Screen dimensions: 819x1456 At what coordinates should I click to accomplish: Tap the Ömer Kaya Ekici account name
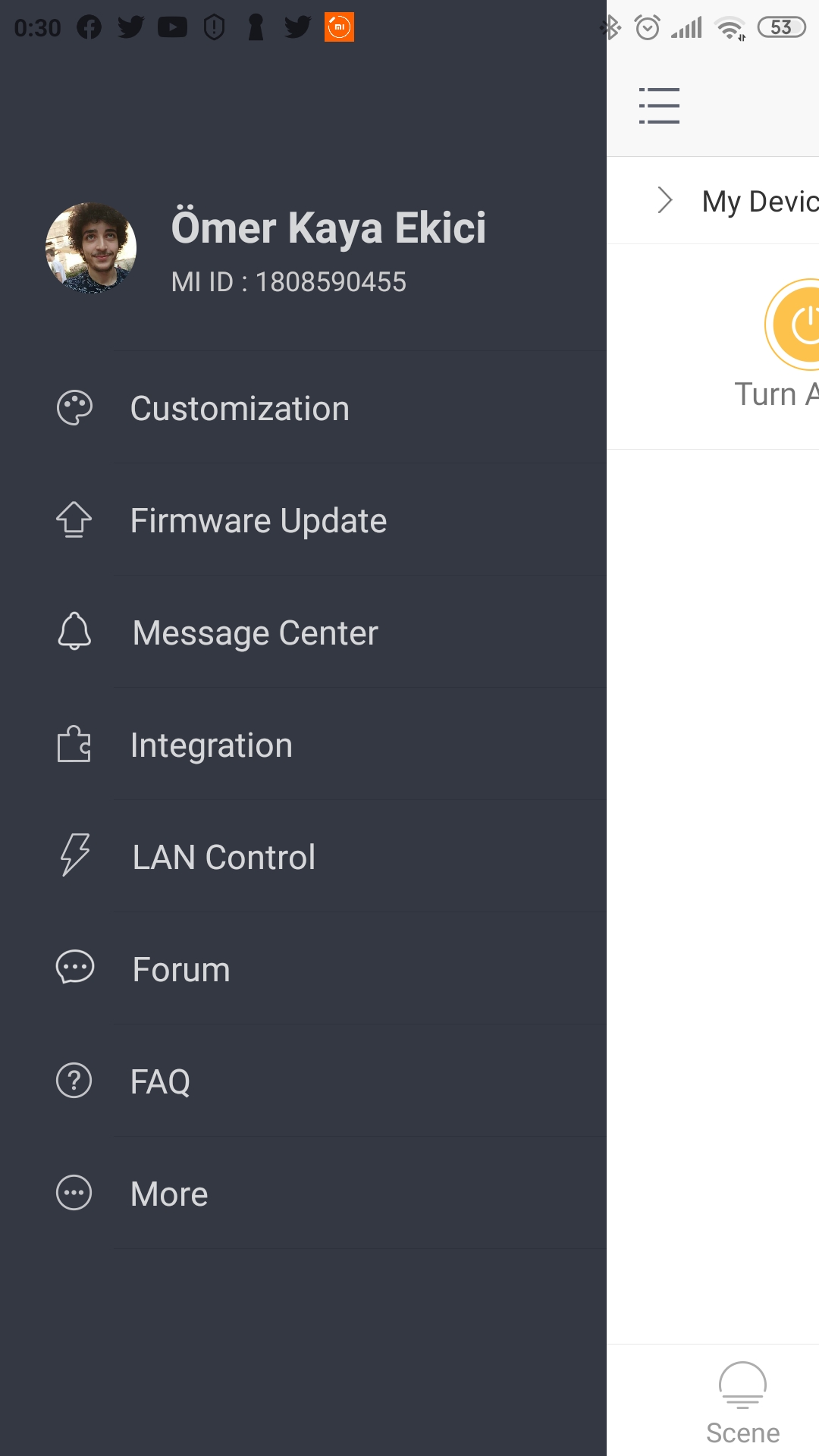(x=328, y=227)
